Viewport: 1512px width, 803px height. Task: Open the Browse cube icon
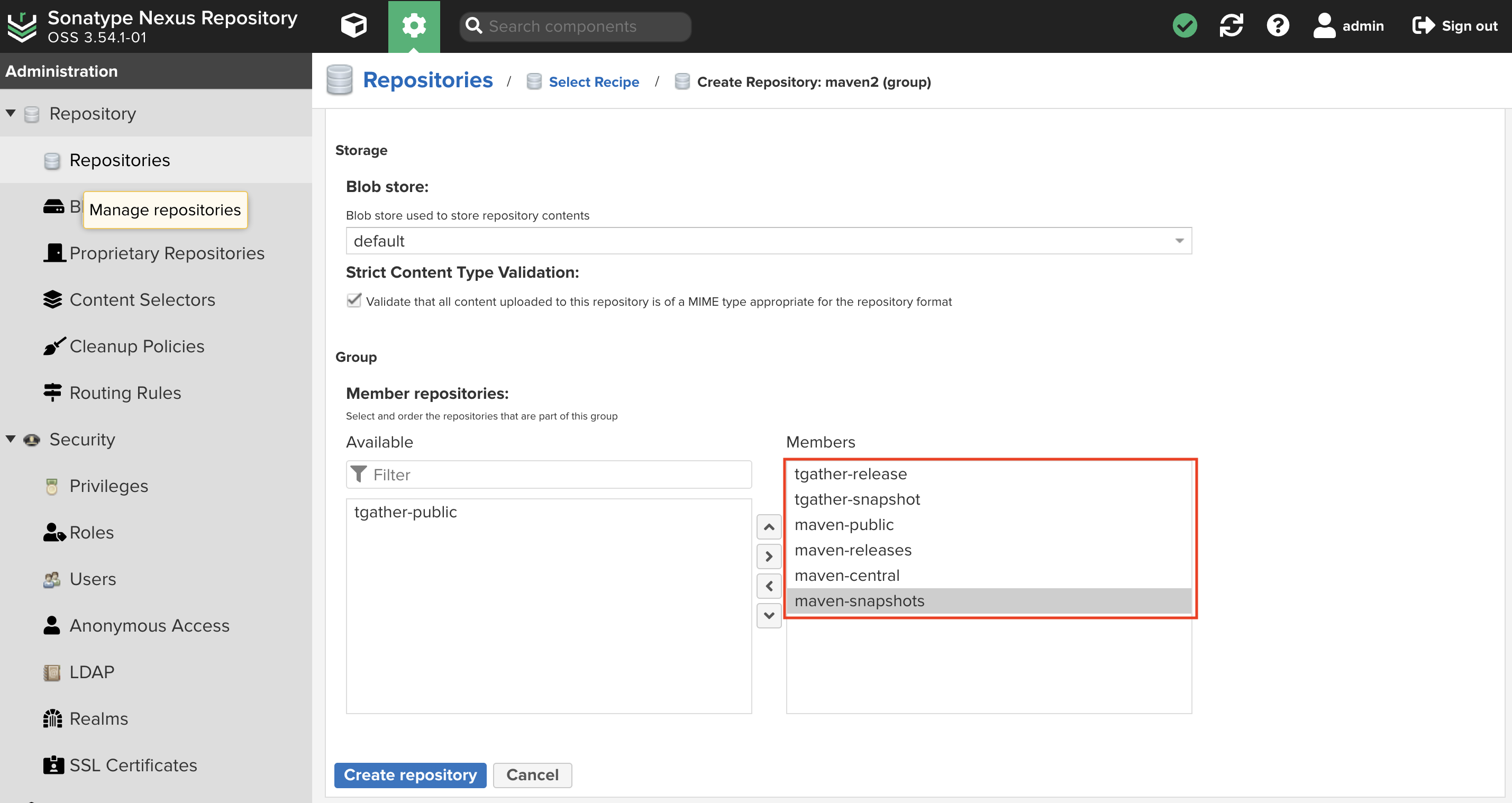pos(354,26)
